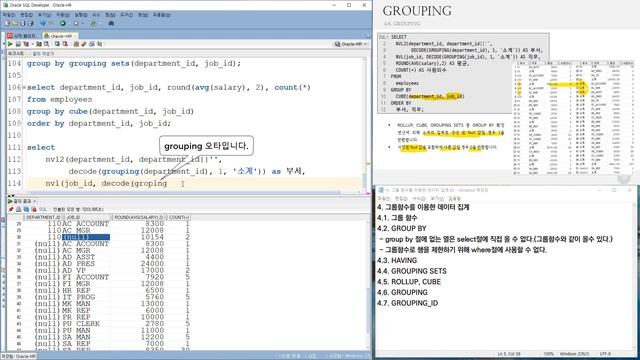Click the GROUPING title in the slide window
The height and width of the screenshot is (360, 640).
coord(417,11)
